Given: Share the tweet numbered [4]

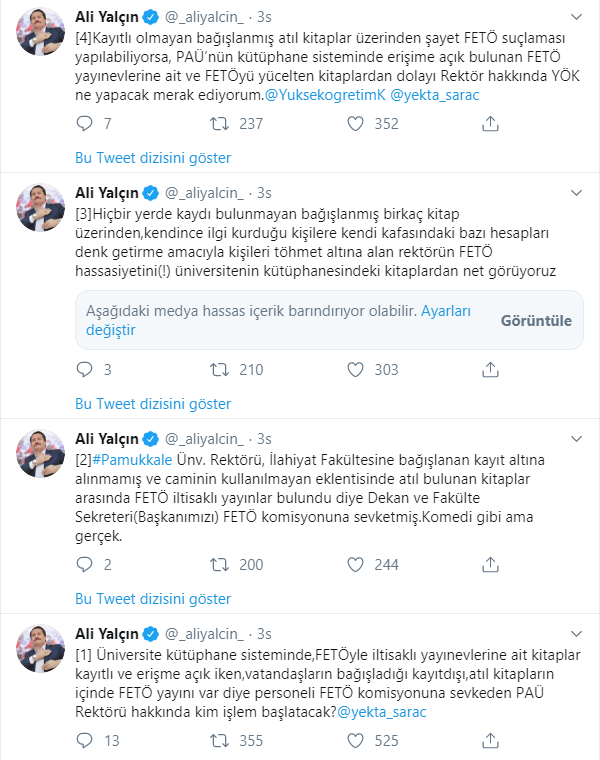Looking at the screenshot, I should tap(490, 124).
